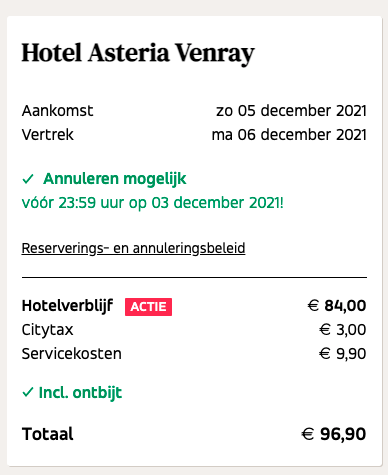Click the Citytax label

(47, 330)
